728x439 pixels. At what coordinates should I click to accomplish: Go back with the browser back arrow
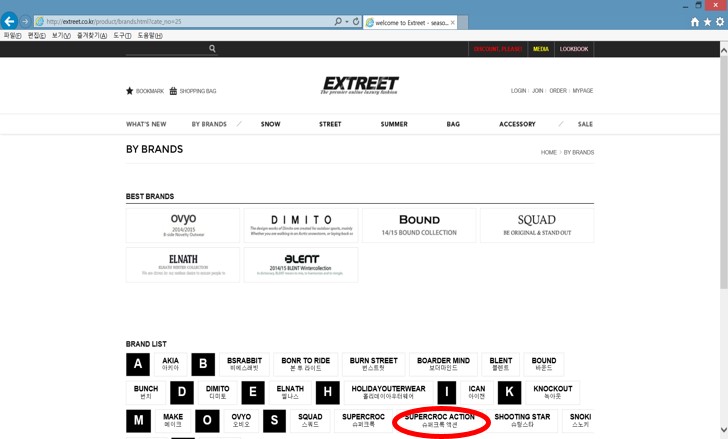pyautogui.click(x=9, y=21)
